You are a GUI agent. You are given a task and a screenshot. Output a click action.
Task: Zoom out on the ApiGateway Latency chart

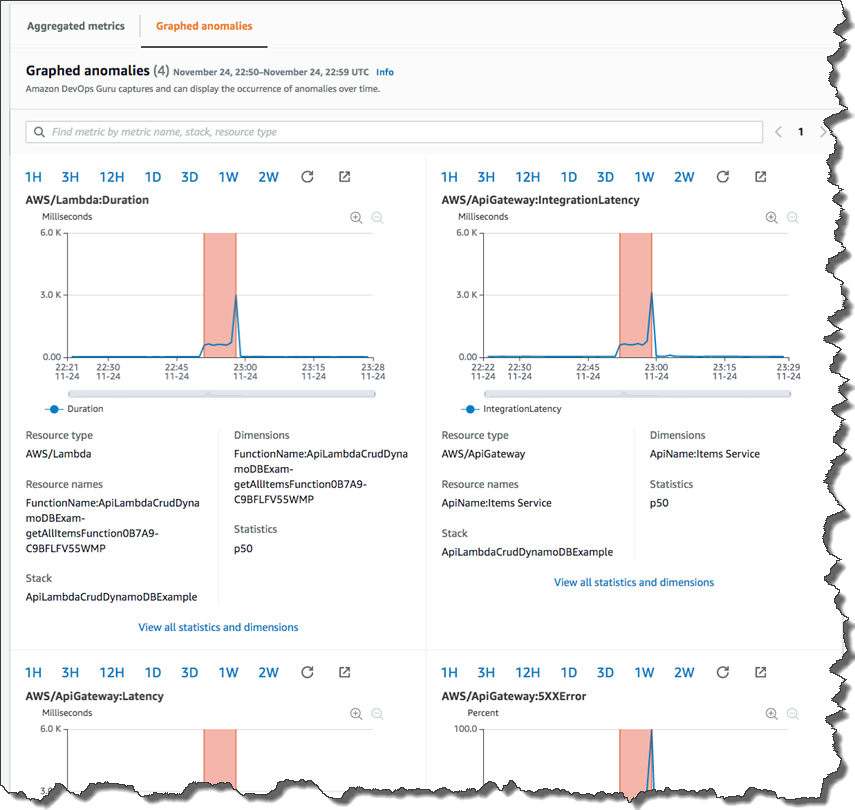[x=377, y=713]
